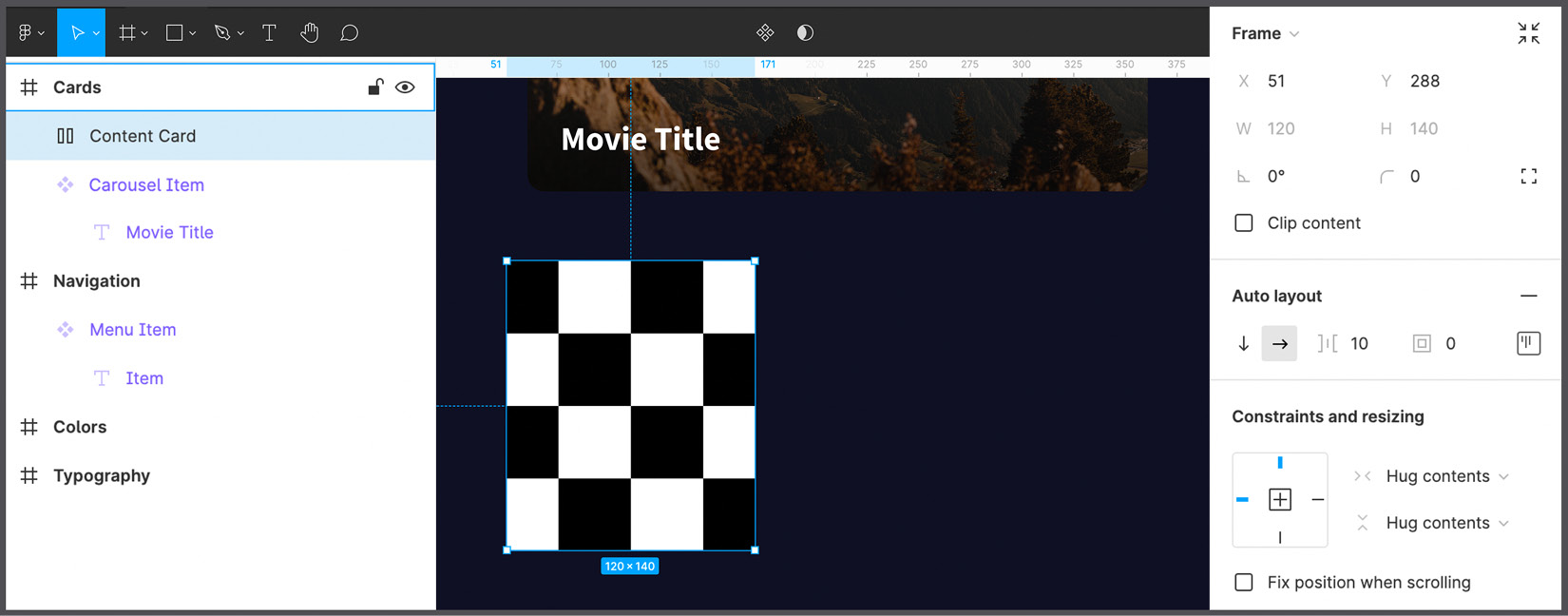Screen dimensions: 1568x616
Task: Click the contrast mask icon in toolbar
Action: point(805,32)
